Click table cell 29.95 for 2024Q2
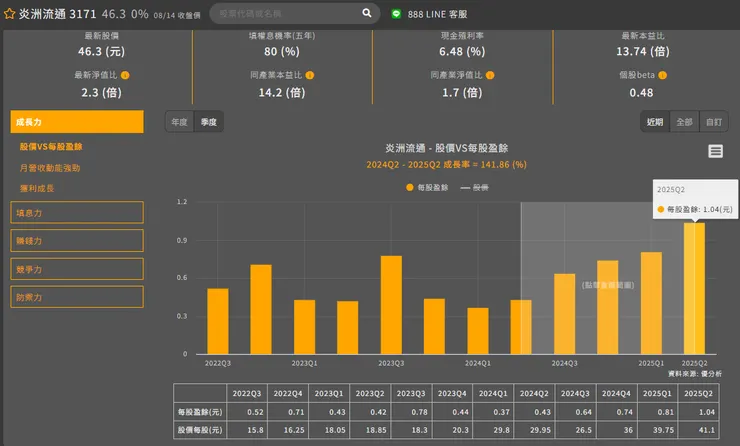Viewport: 740px width, 446px height. (534, 430)
